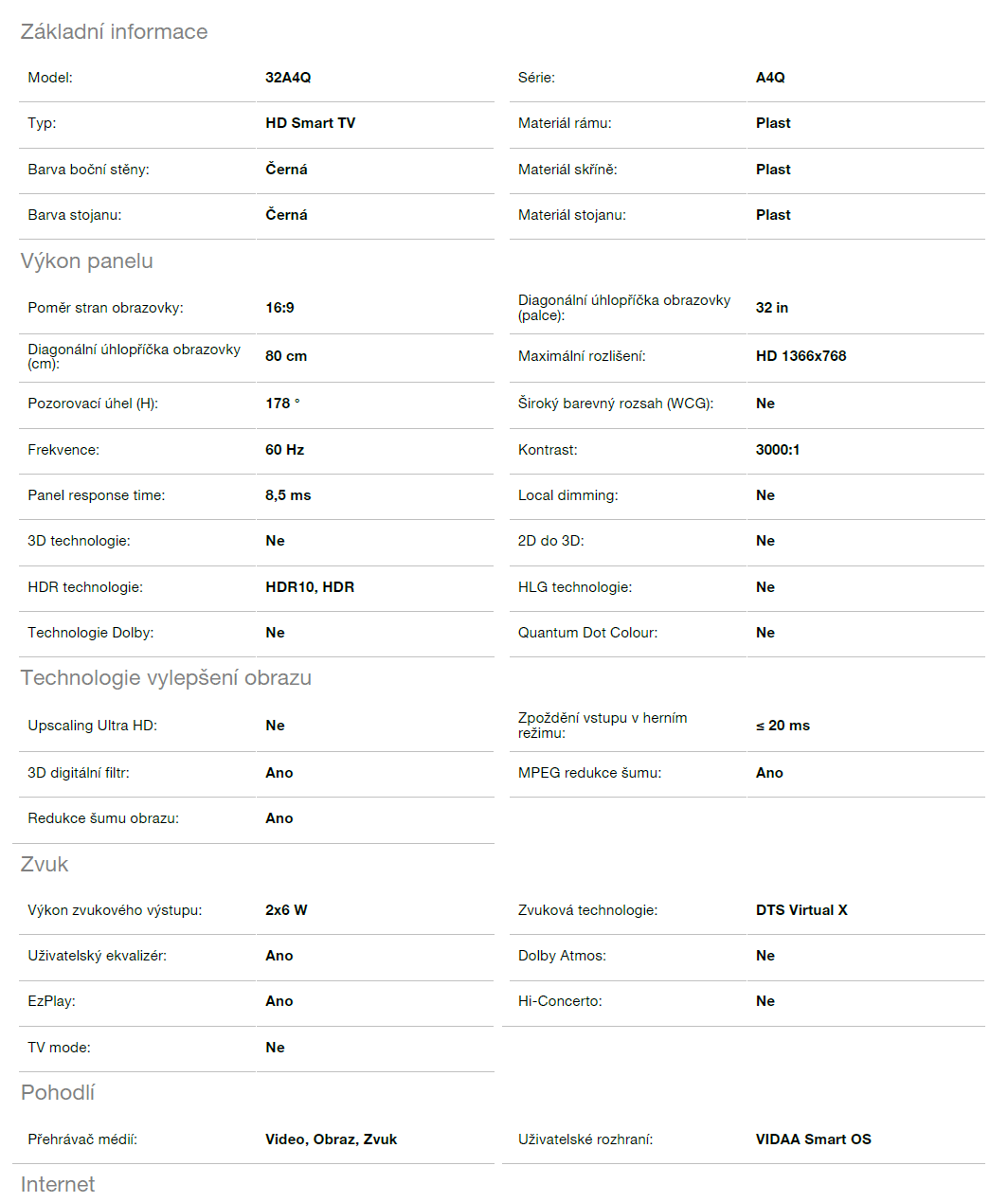The width and height of the screenshot is (1008, 1202).
Task: Select the HD 1366x768 resolution value
Action: pos(801,356)
